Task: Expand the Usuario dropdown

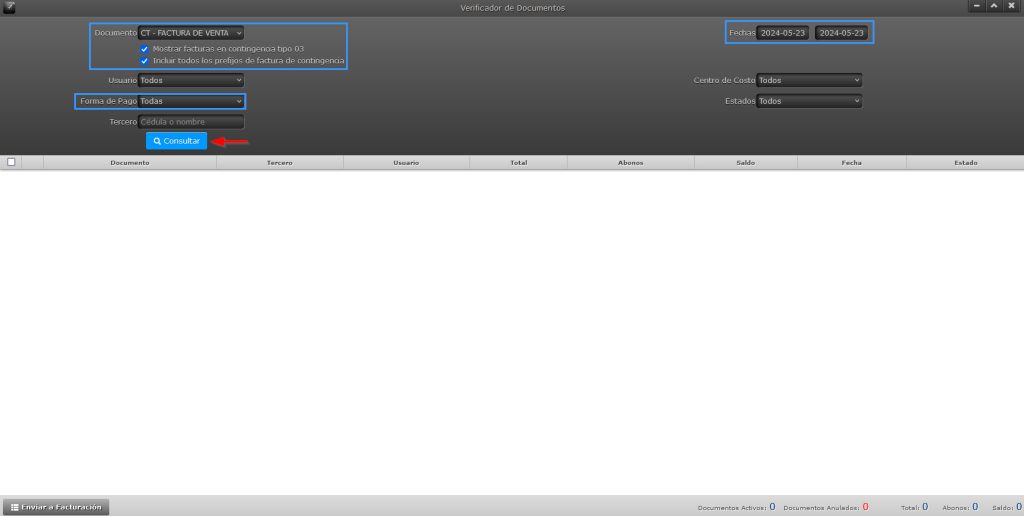Action: (x=191, y=80)
